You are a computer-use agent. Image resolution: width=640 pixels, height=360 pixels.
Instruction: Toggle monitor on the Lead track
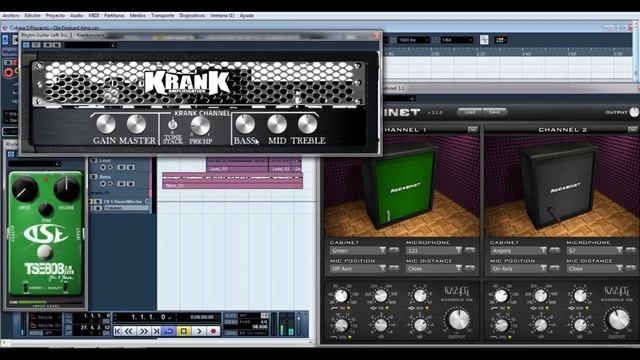pyautogui.click(x=110, y=167)
